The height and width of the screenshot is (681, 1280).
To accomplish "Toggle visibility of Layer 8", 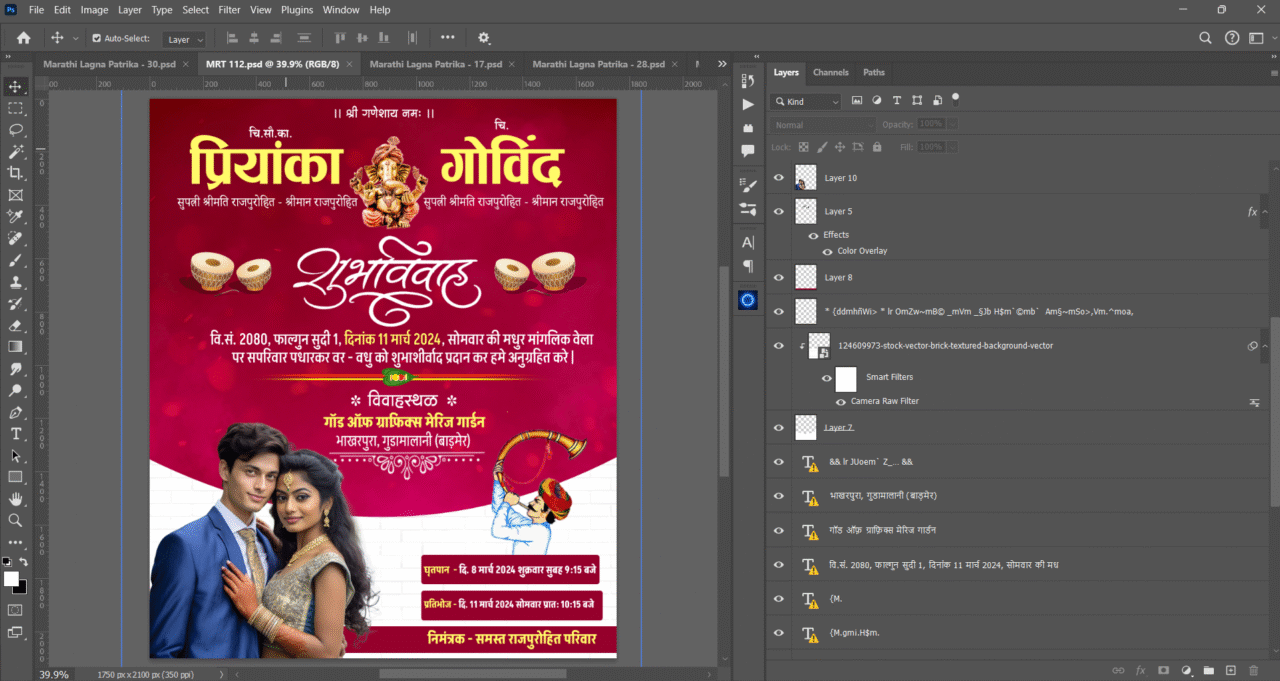I will [779, 277].
